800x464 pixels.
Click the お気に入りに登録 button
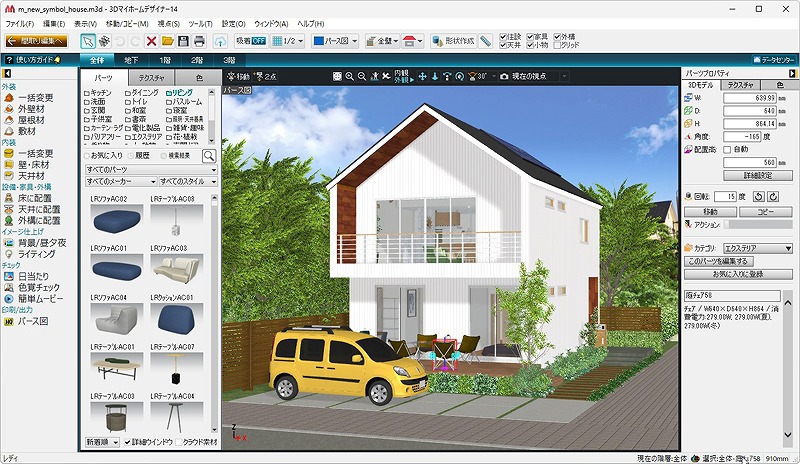click(x=738, y=273)
